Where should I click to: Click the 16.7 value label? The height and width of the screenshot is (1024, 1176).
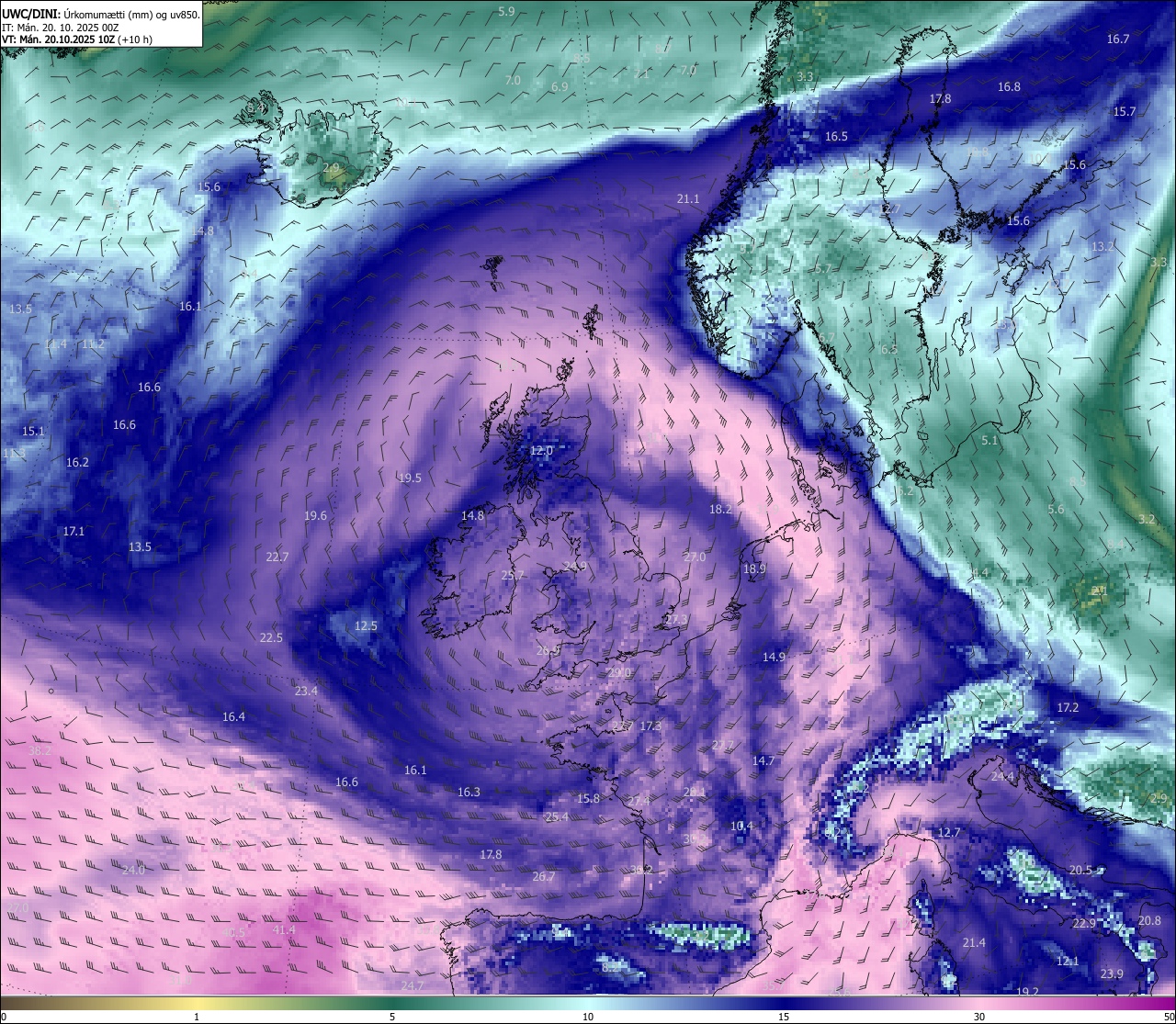1118,39
